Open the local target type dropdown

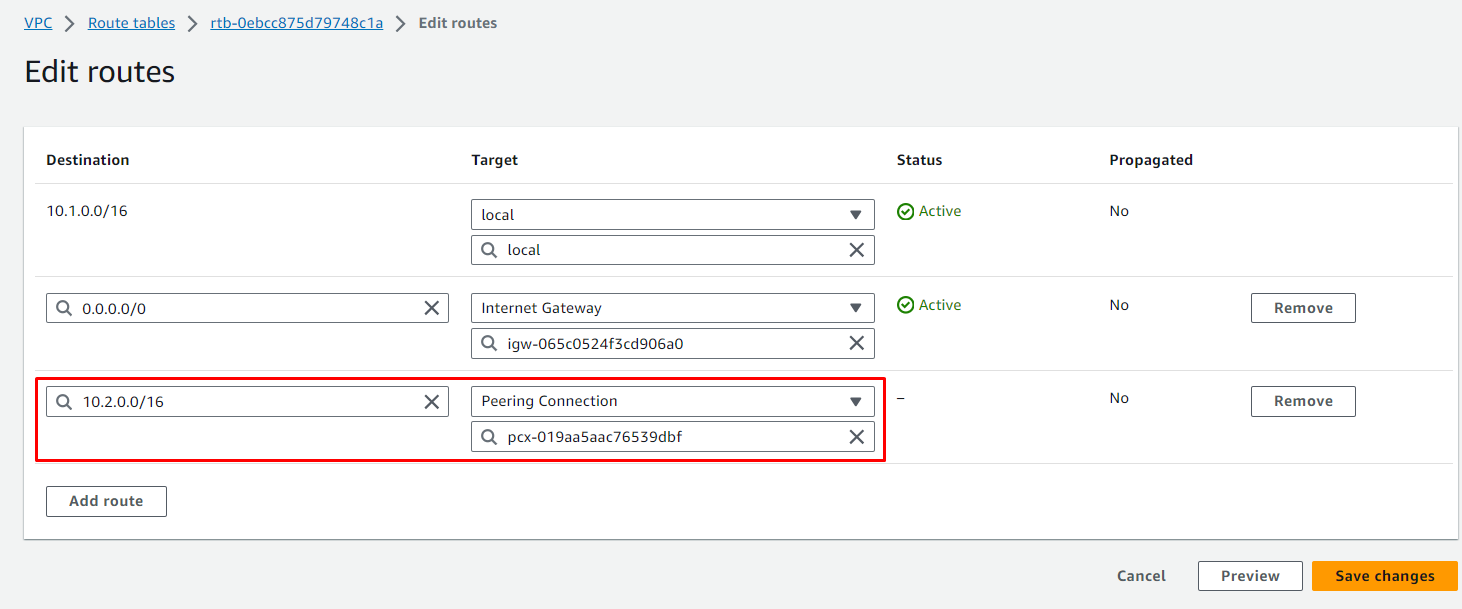pyautogui.click(x=672, y=215)
